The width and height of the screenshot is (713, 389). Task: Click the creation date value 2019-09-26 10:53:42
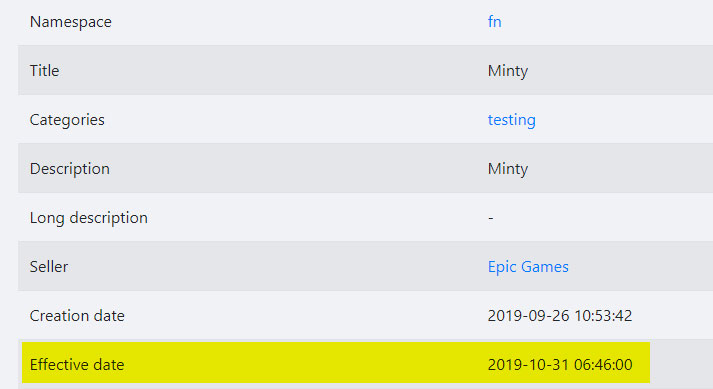[x=560, y=316]
